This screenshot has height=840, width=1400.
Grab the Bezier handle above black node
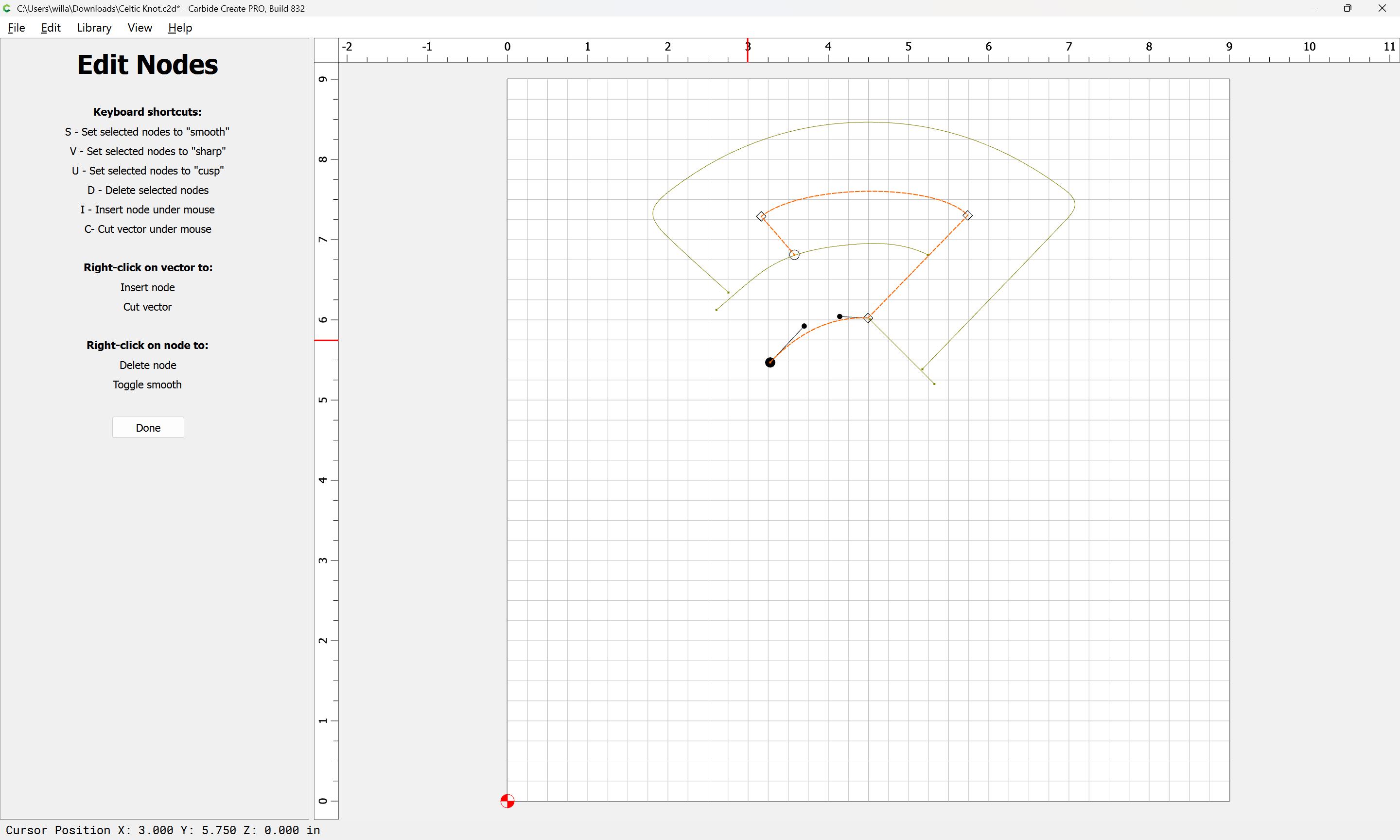click(804, 326)
